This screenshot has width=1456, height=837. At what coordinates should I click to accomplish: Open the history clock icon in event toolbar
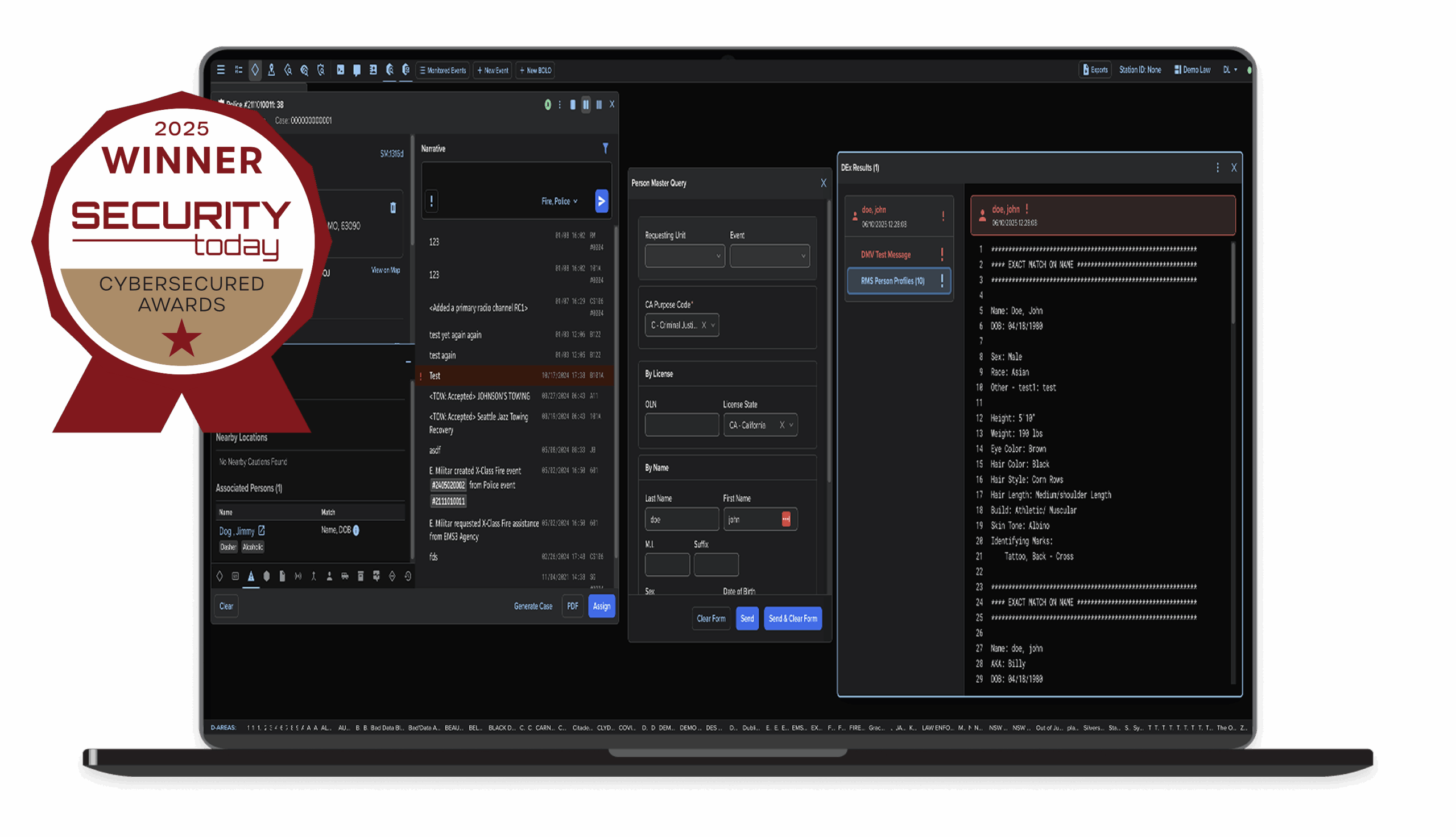408,576
